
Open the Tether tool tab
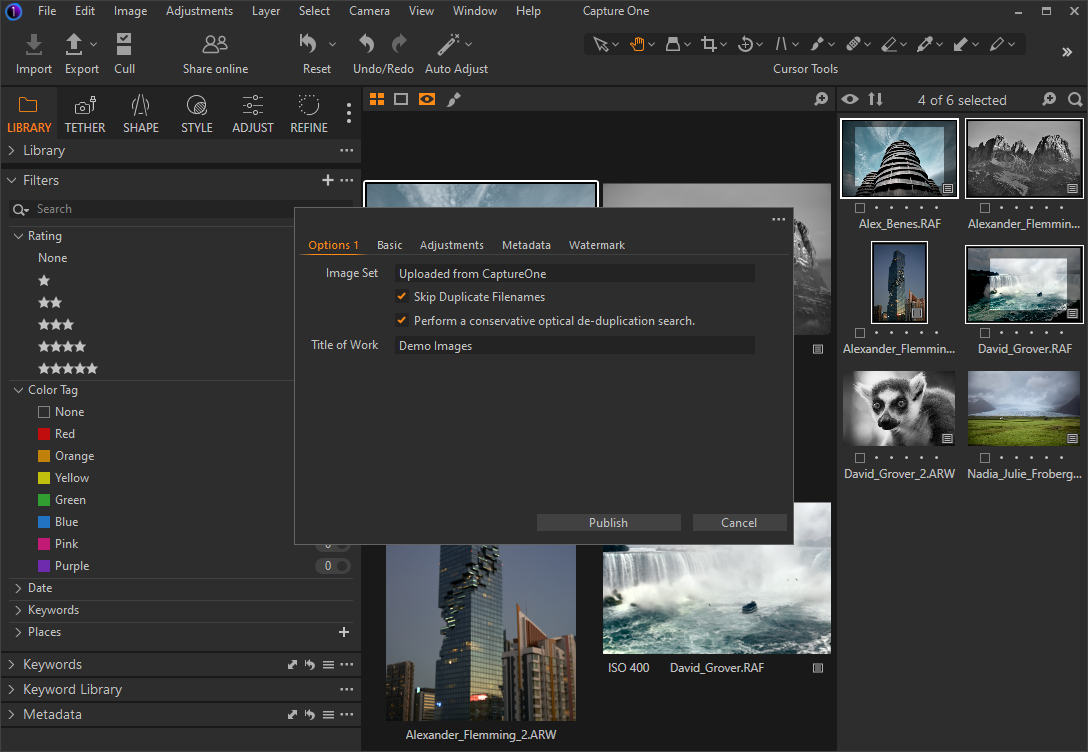pos(85,113)
